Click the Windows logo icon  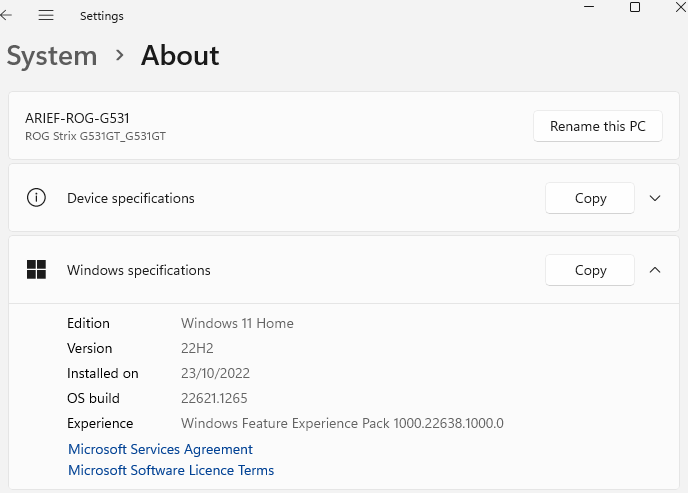pos(36,270)
